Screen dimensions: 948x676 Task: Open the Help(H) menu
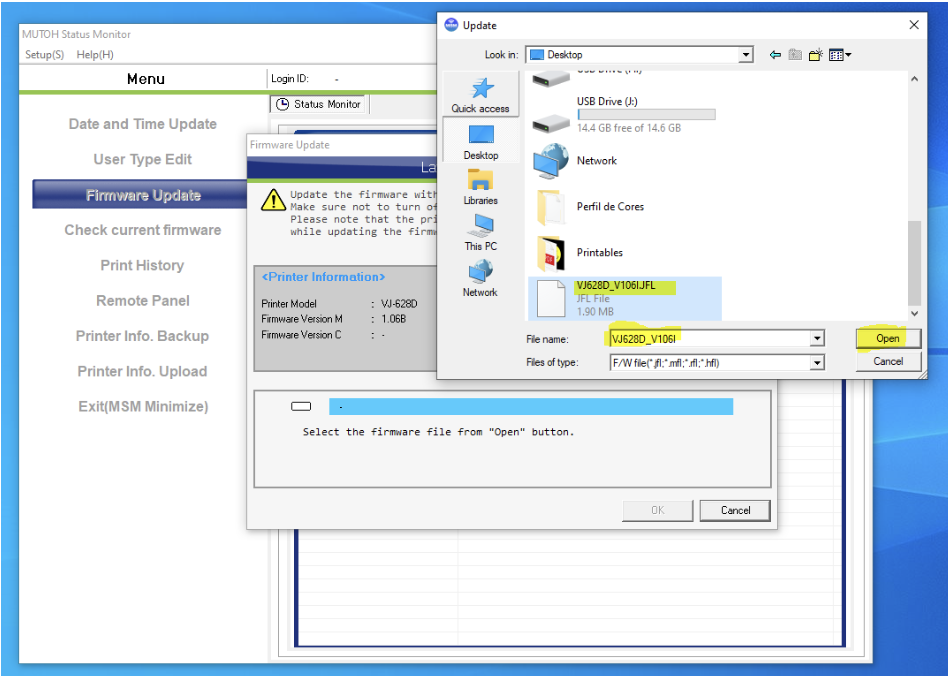[95, 54]
